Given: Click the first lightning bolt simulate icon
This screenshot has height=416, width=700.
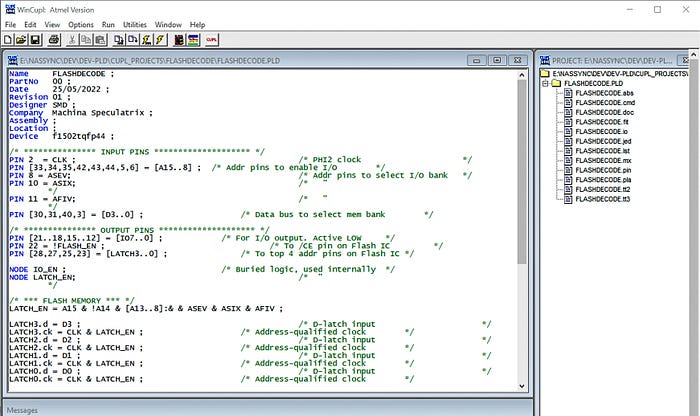Looking at the screenshot, I should (x=146, y=40).
